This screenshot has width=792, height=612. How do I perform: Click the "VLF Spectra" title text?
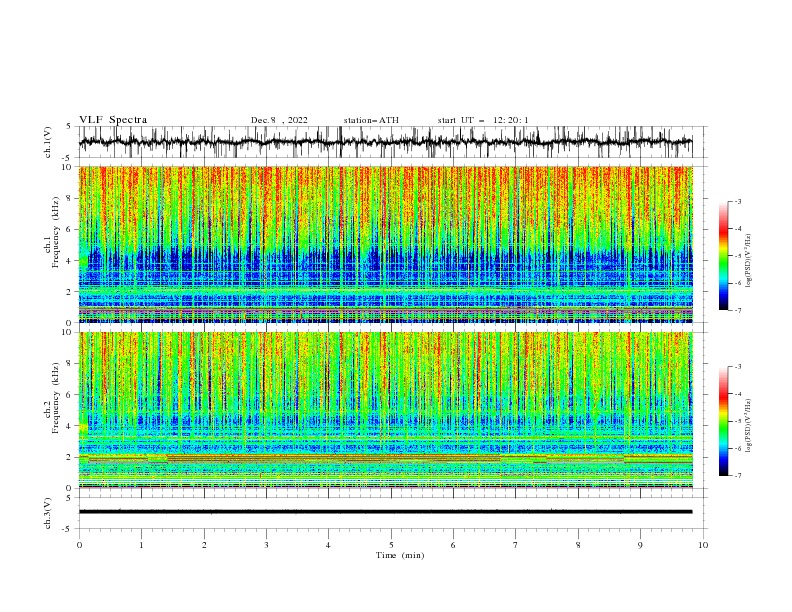pos(113,120)
